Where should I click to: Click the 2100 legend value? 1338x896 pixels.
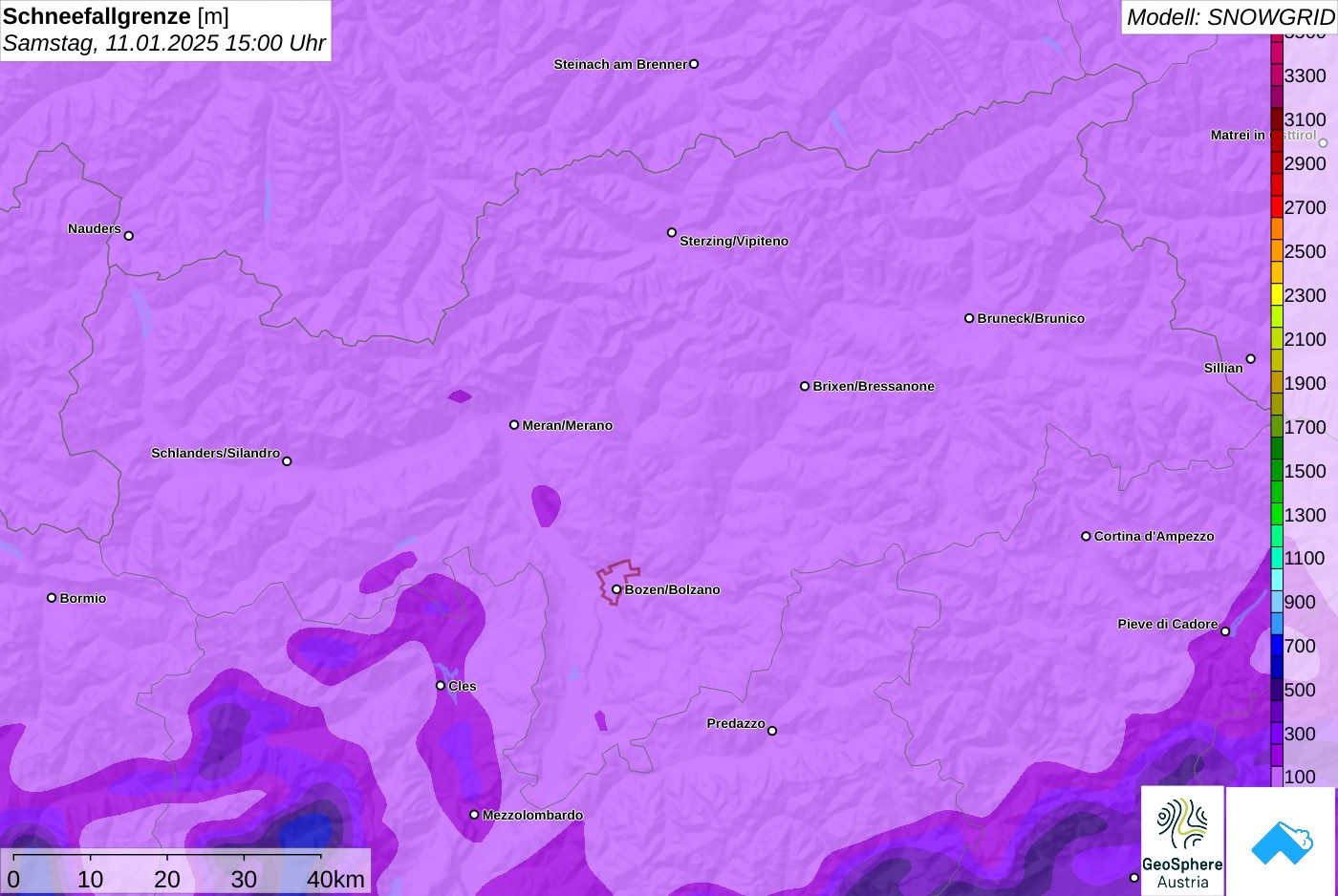1306,340
